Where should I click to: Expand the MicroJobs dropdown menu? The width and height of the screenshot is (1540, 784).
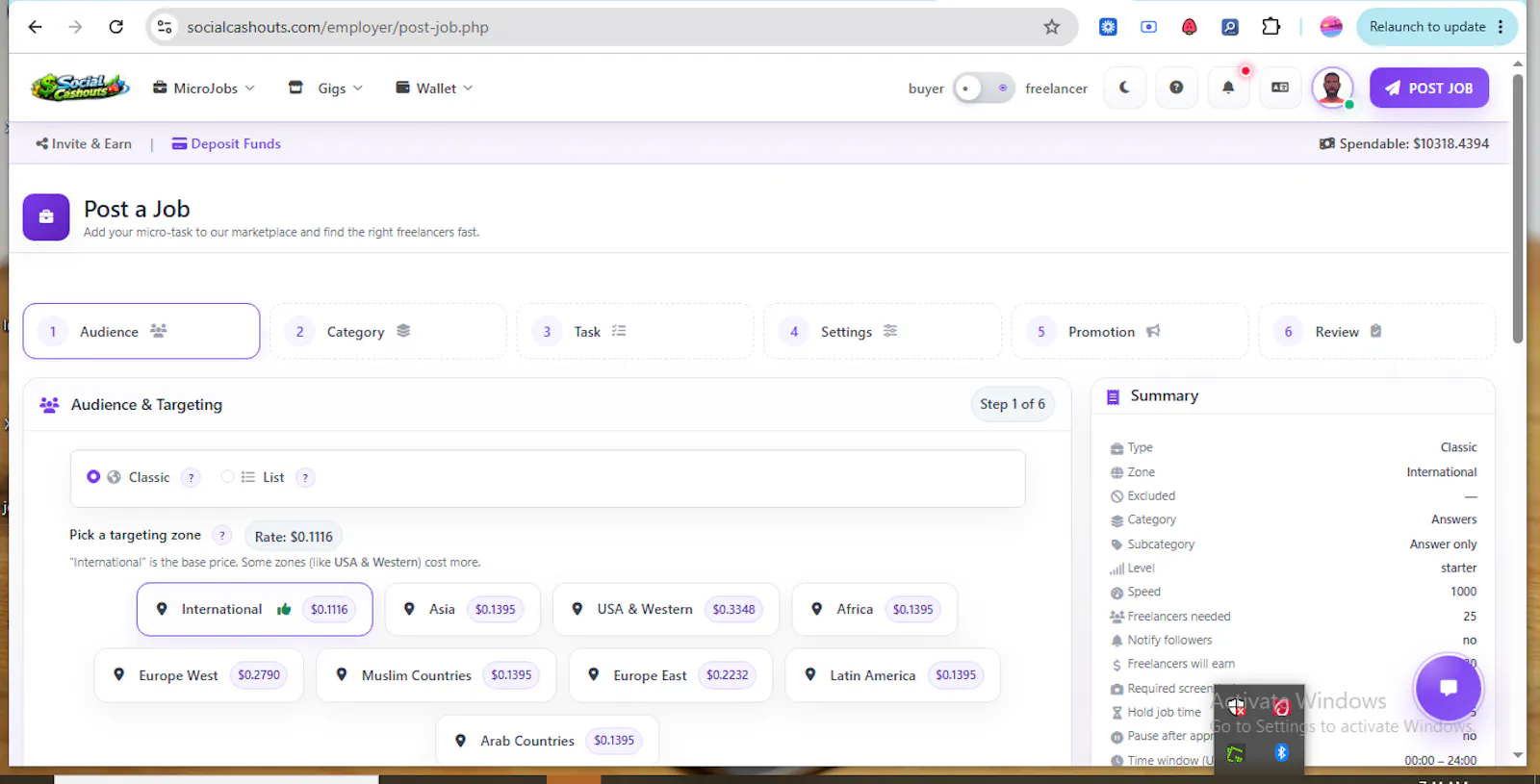point(204,88)
